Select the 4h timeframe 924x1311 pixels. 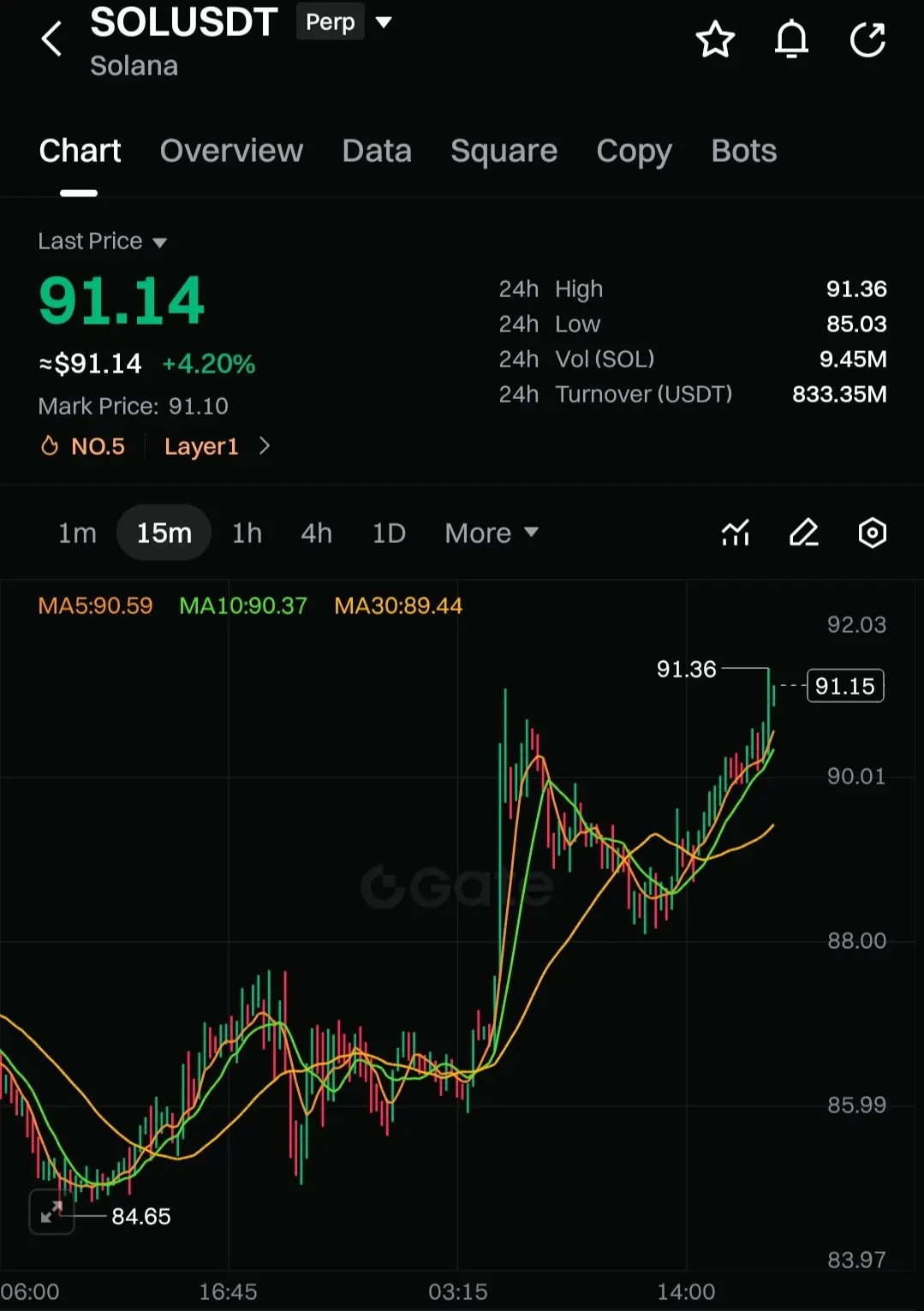316,533
